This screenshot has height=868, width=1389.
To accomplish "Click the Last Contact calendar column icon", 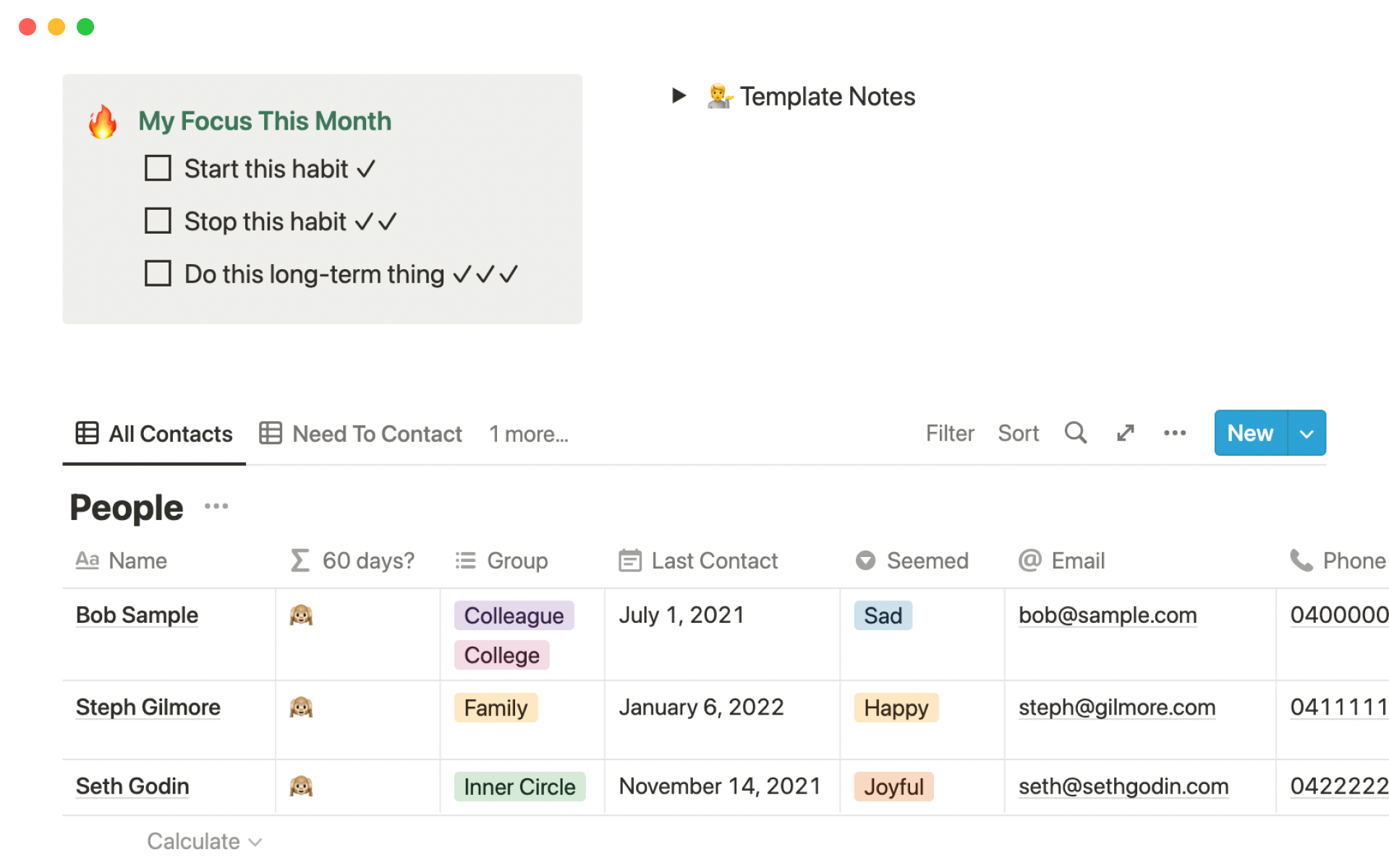I will [629, 561].
